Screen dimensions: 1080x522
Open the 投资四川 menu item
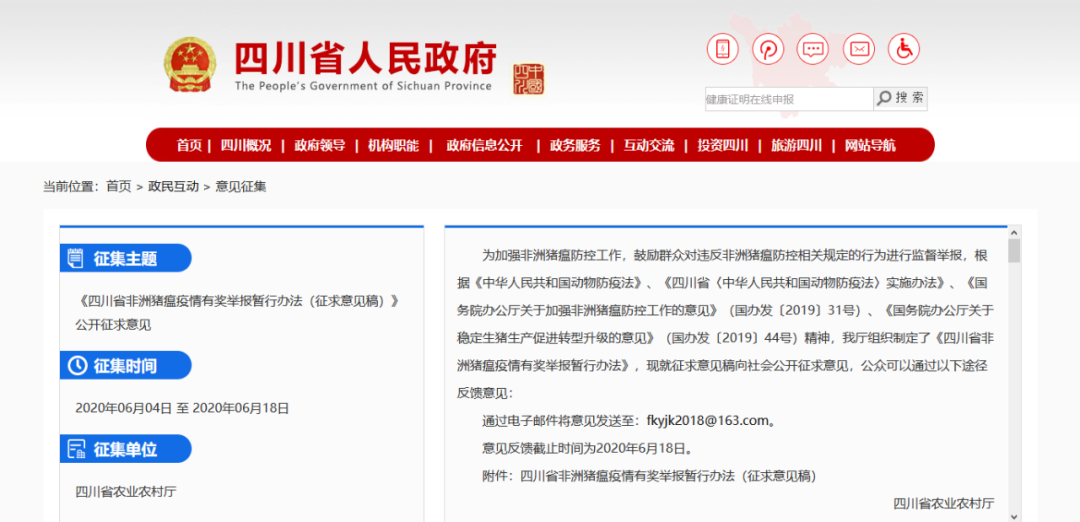tap(723, 145)
